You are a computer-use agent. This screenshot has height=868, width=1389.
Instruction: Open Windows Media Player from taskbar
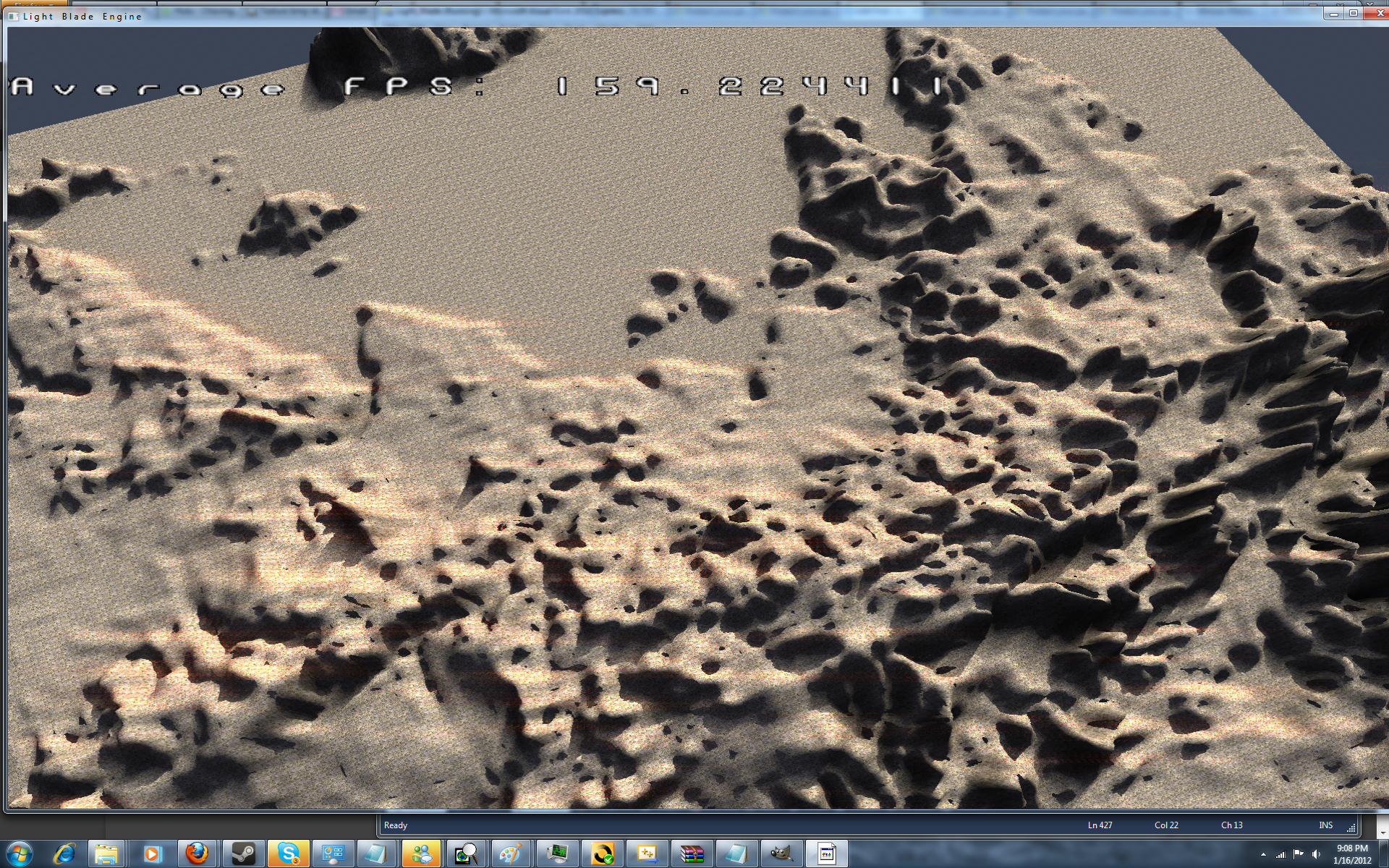pos(151,854)
